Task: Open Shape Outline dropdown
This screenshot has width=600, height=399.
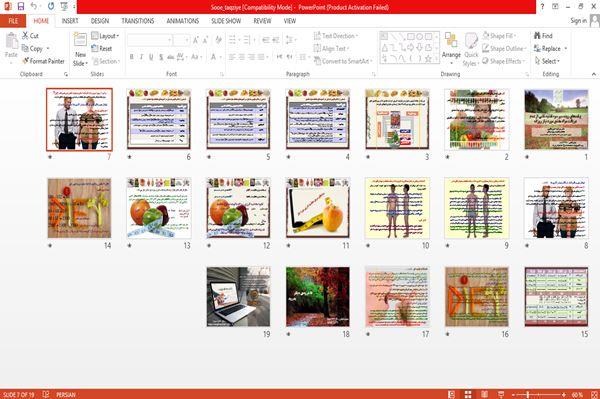Action: tap(505, 49)
